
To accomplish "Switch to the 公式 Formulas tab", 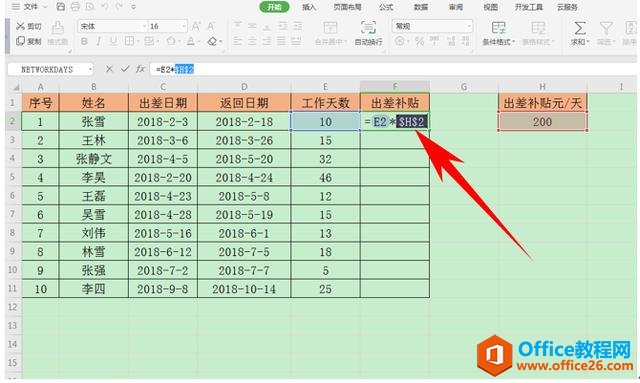I will pyautogui.click(x=386, y=7).
